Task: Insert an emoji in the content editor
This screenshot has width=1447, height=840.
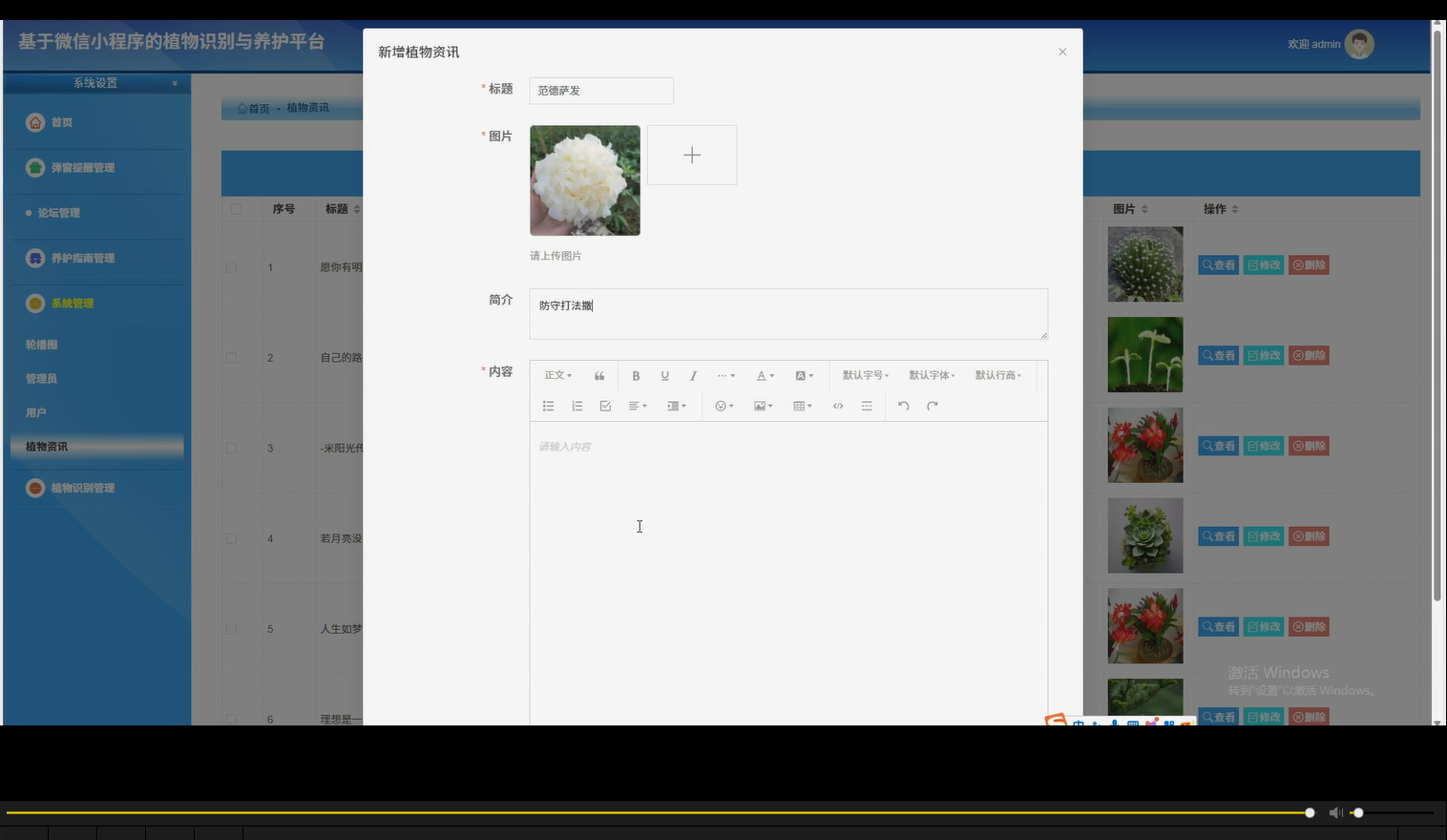Action: tap(721, 406)
